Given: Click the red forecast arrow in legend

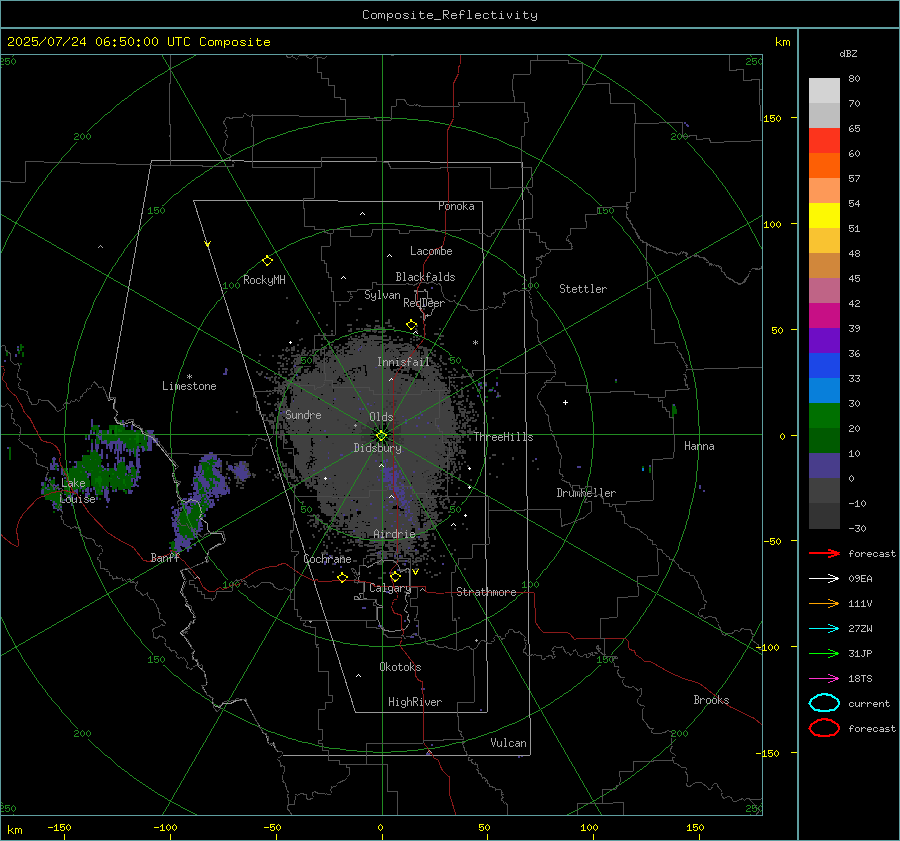Looking at the screenshot, I should 824,553.
